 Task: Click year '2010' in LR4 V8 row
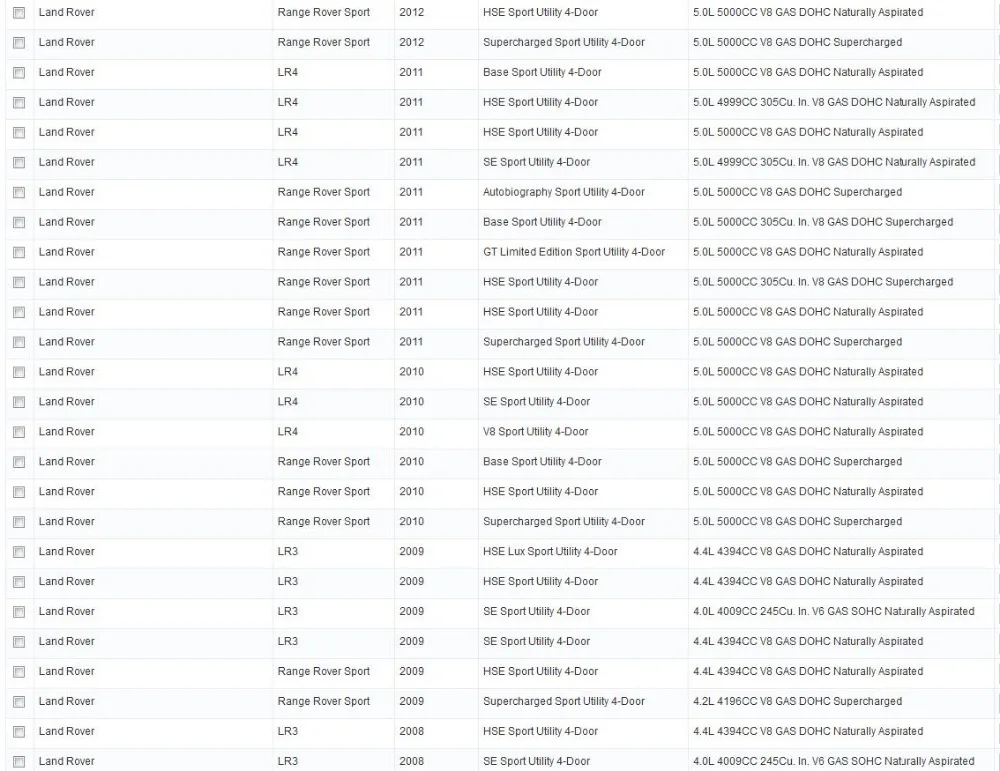pos(411,432)
